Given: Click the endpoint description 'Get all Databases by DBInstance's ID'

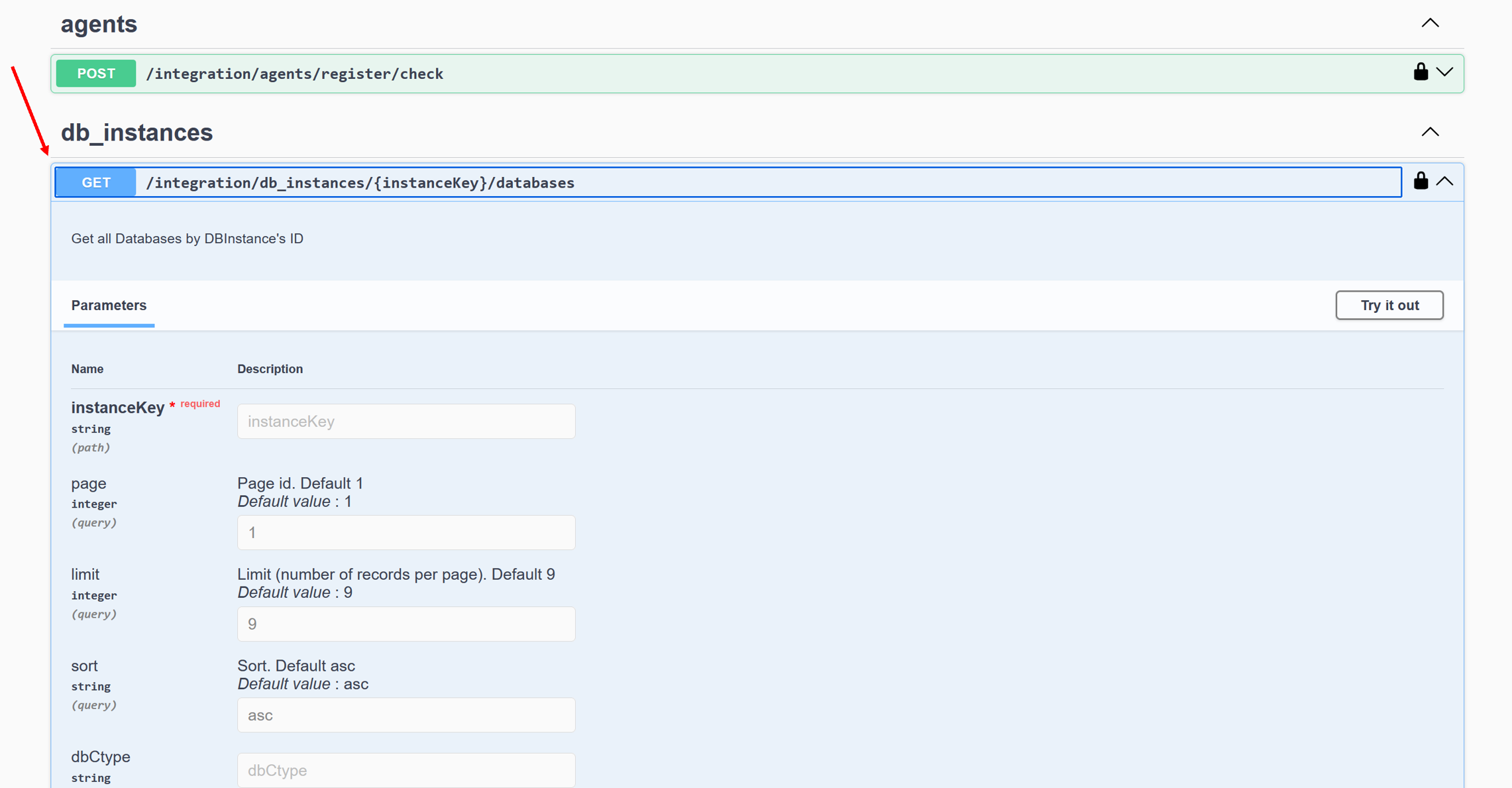Looking at the screenshot, I should pos(187,239).
